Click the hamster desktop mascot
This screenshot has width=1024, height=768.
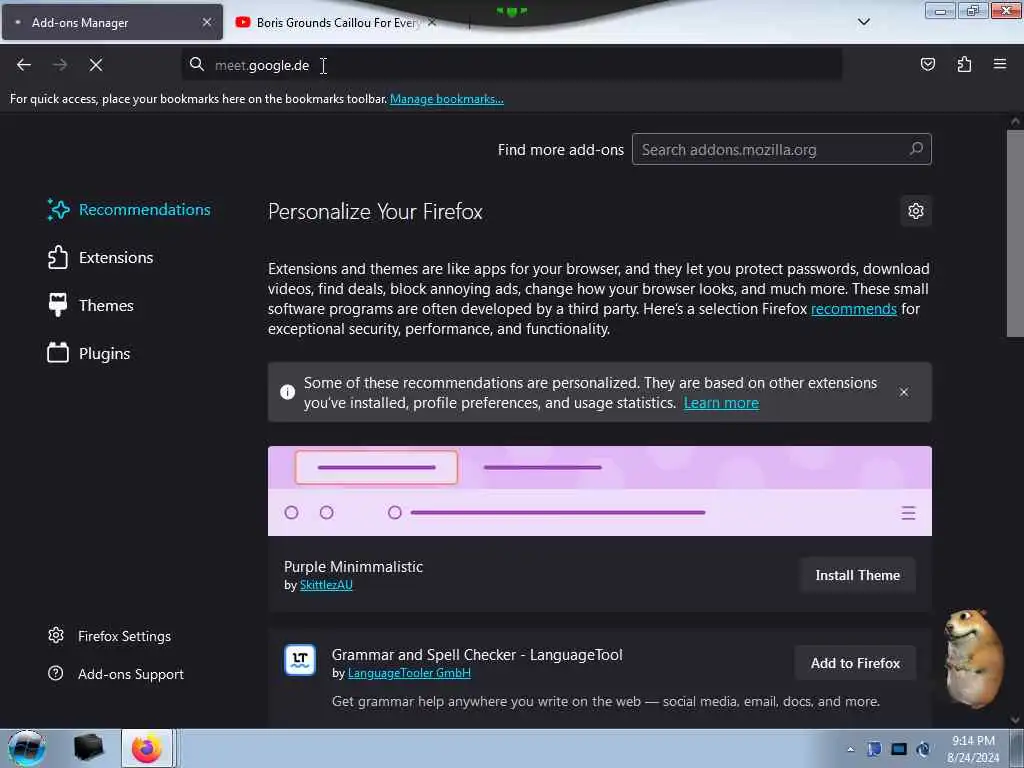pyautogui.click(x=973, y=658)
